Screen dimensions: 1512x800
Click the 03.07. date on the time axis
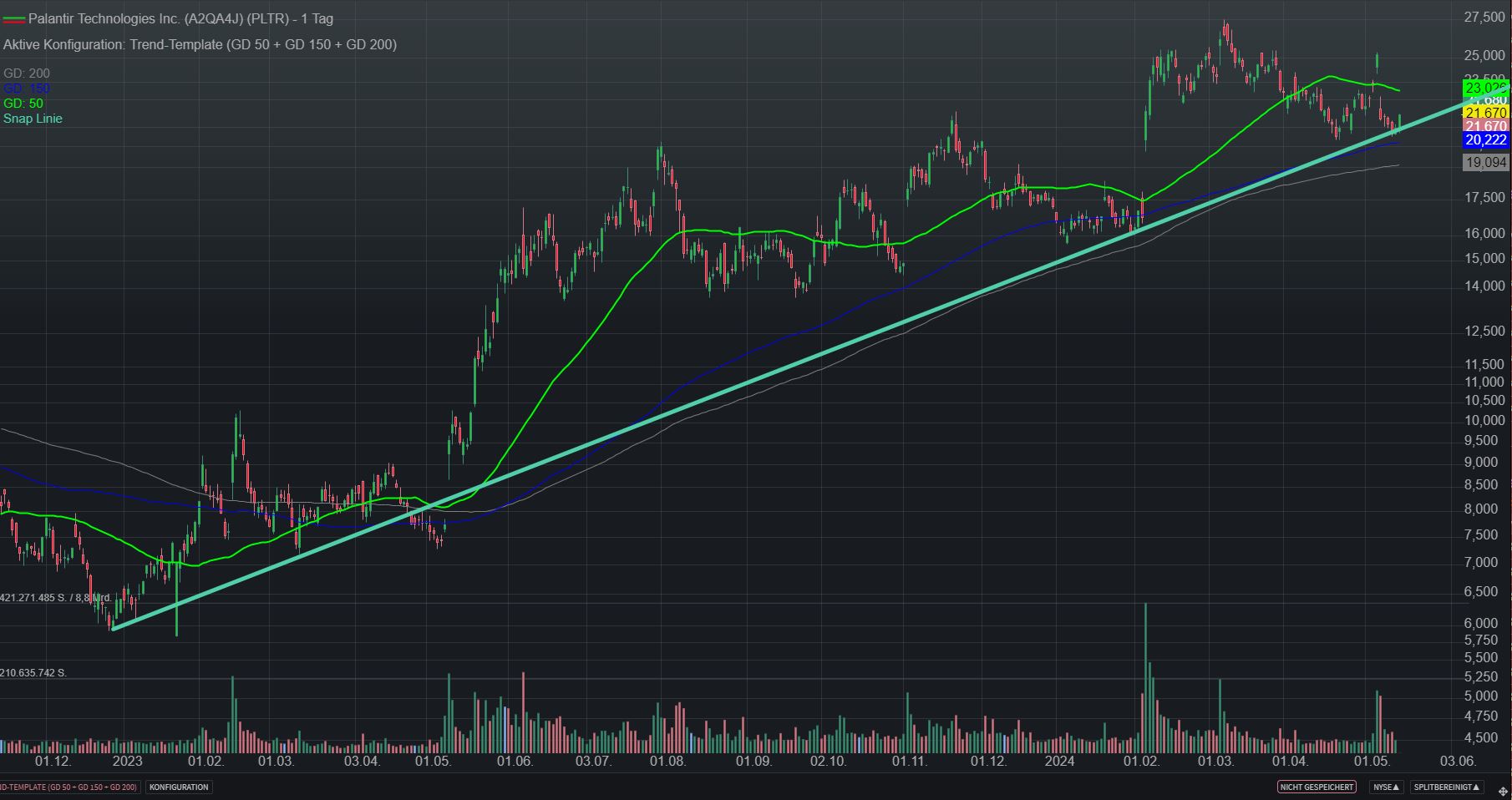[x=593, y=762]
